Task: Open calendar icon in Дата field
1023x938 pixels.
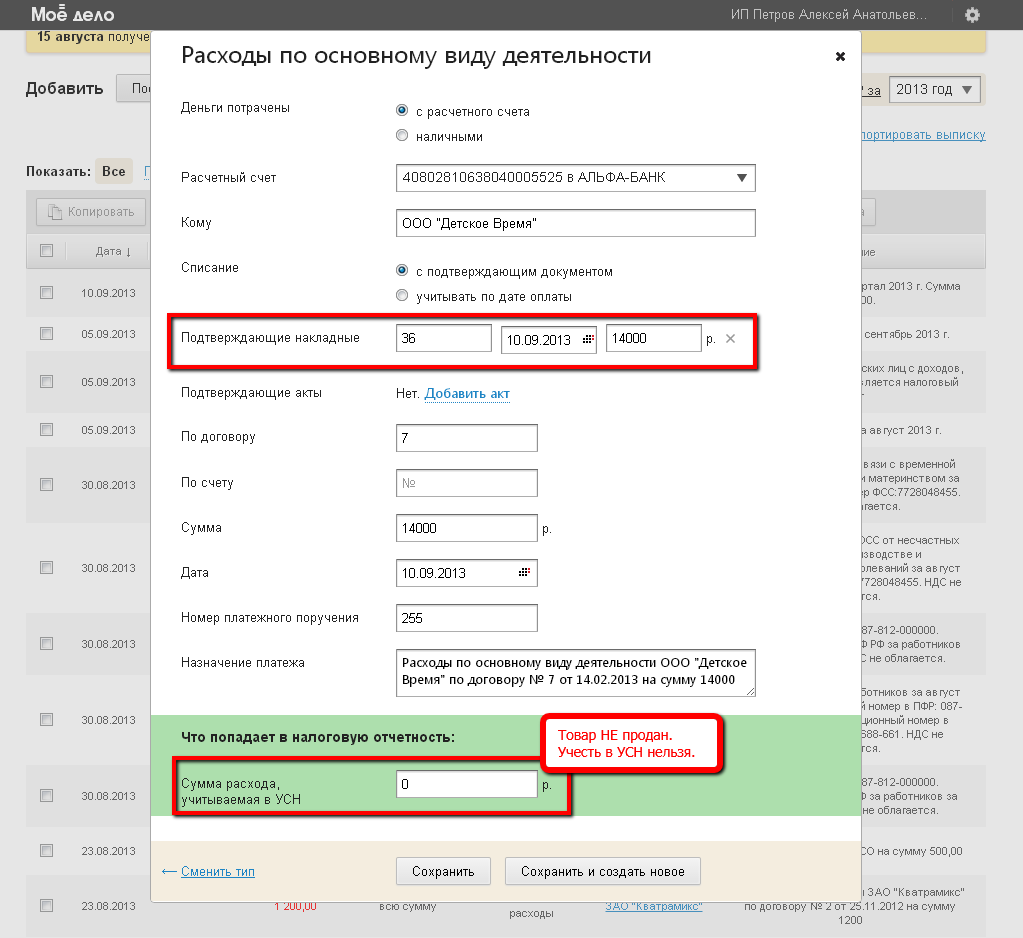Action: tap(524, 573)
